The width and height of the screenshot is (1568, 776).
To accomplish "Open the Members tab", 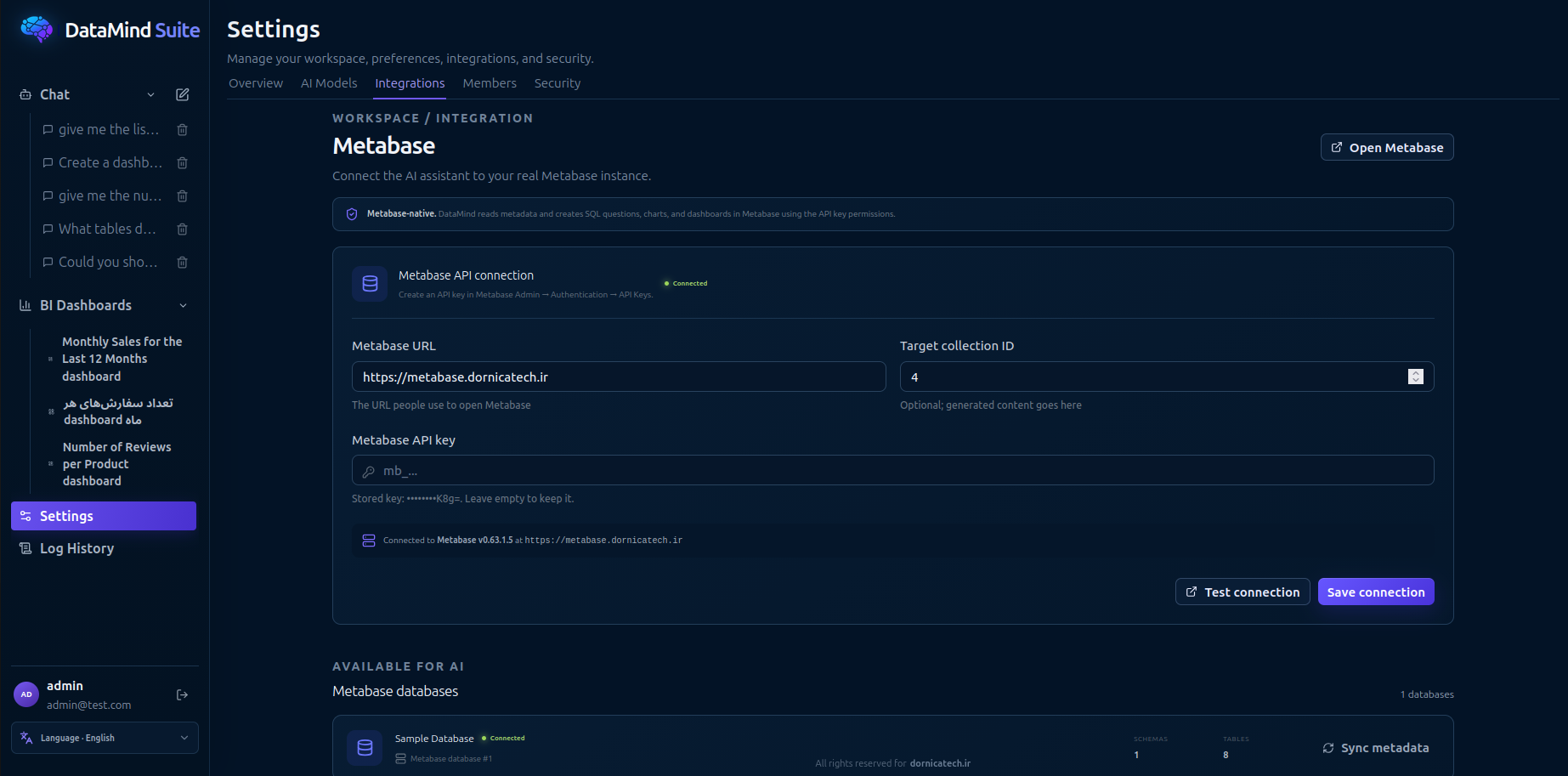I will (x=490, y=83).
